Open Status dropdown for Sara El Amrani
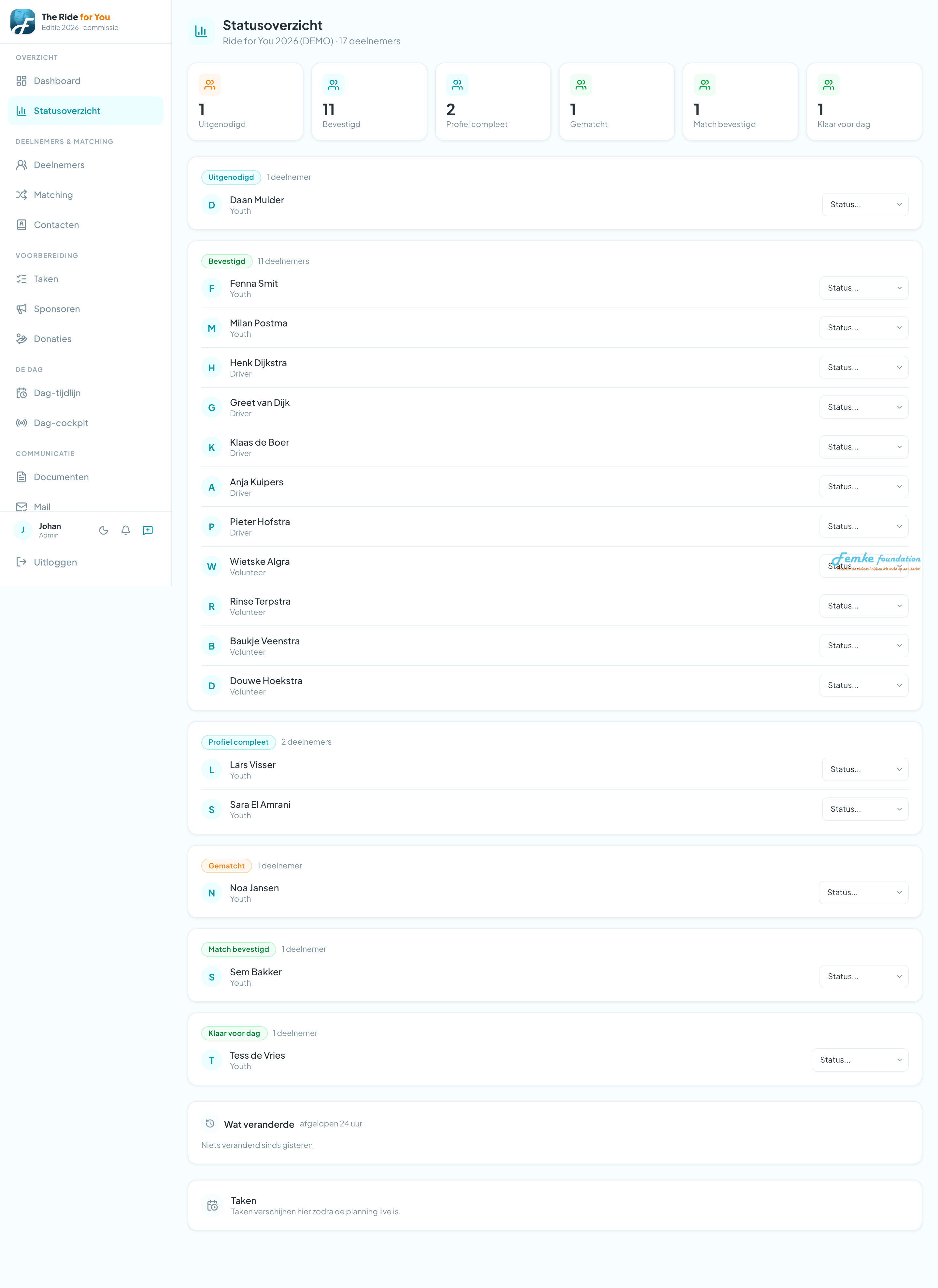Screen dimensions: 938x1288 tap(865, 809)
